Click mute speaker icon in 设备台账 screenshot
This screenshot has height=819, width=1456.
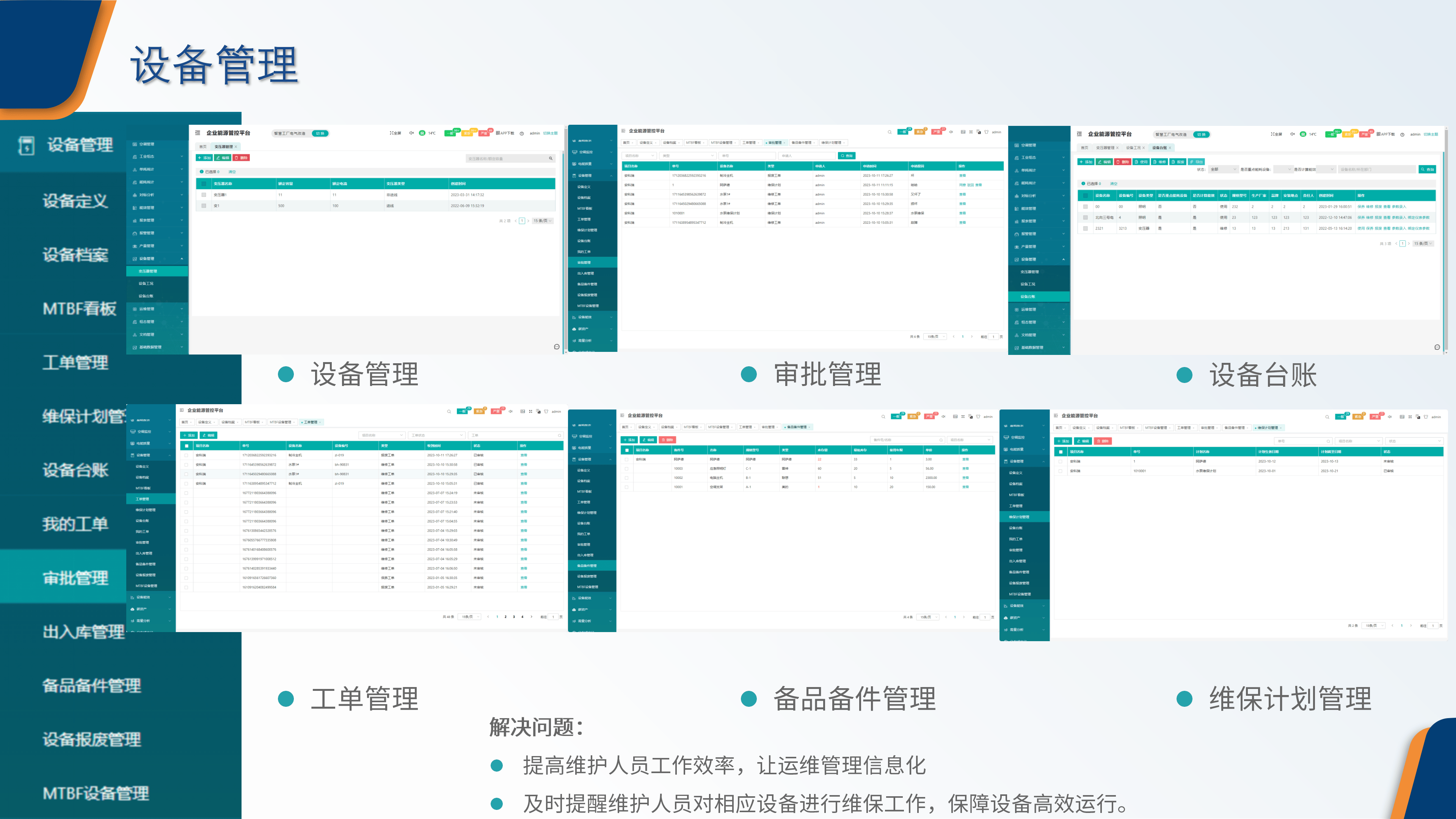pyautogui.click(x=1292, y=134)
